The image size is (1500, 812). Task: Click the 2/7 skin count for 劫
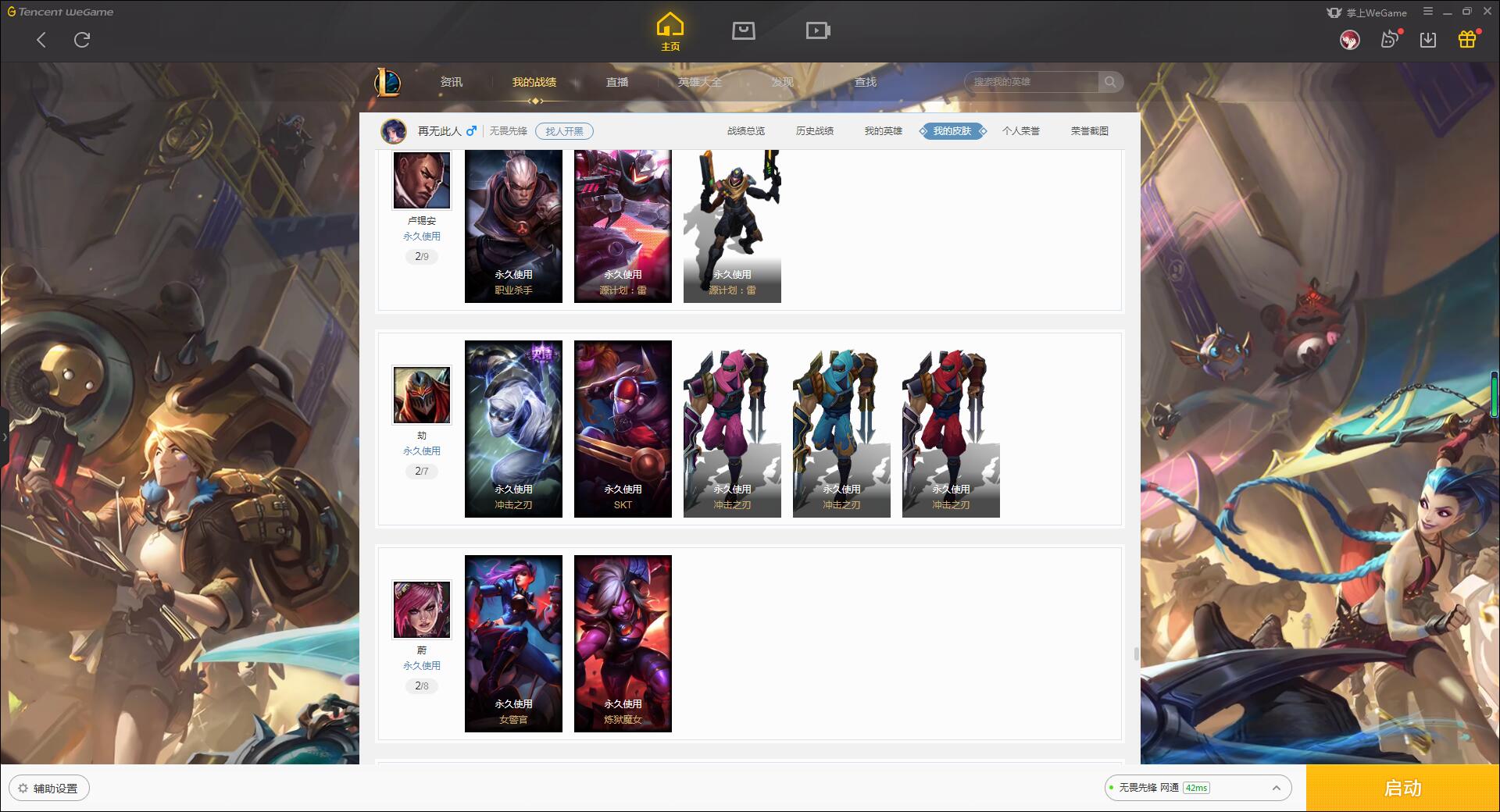click(x=422, y=471)
